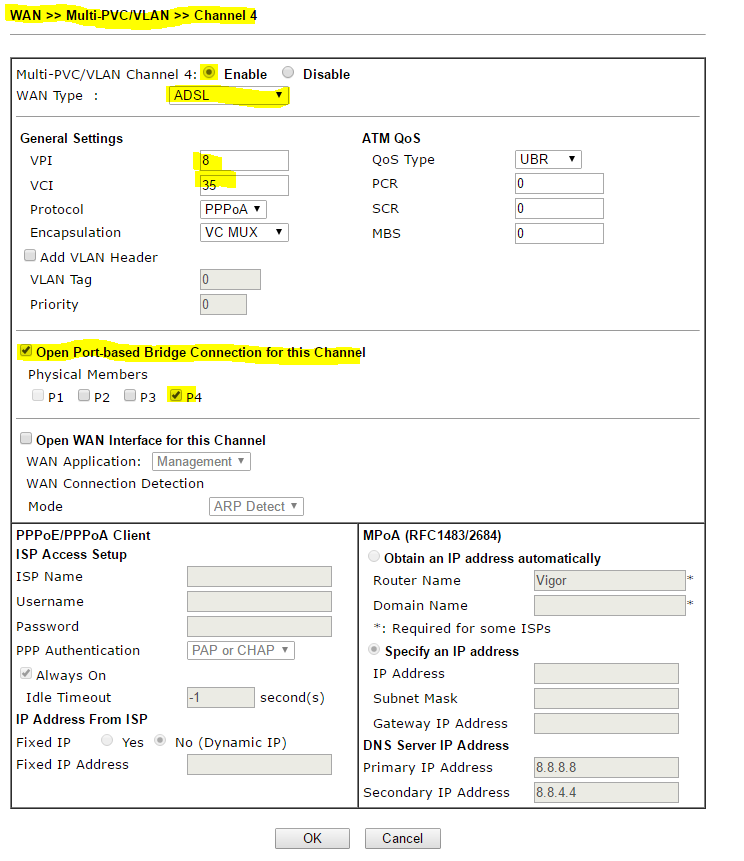Uncheck the P4 physical member checkbox

tap(176, 396)
